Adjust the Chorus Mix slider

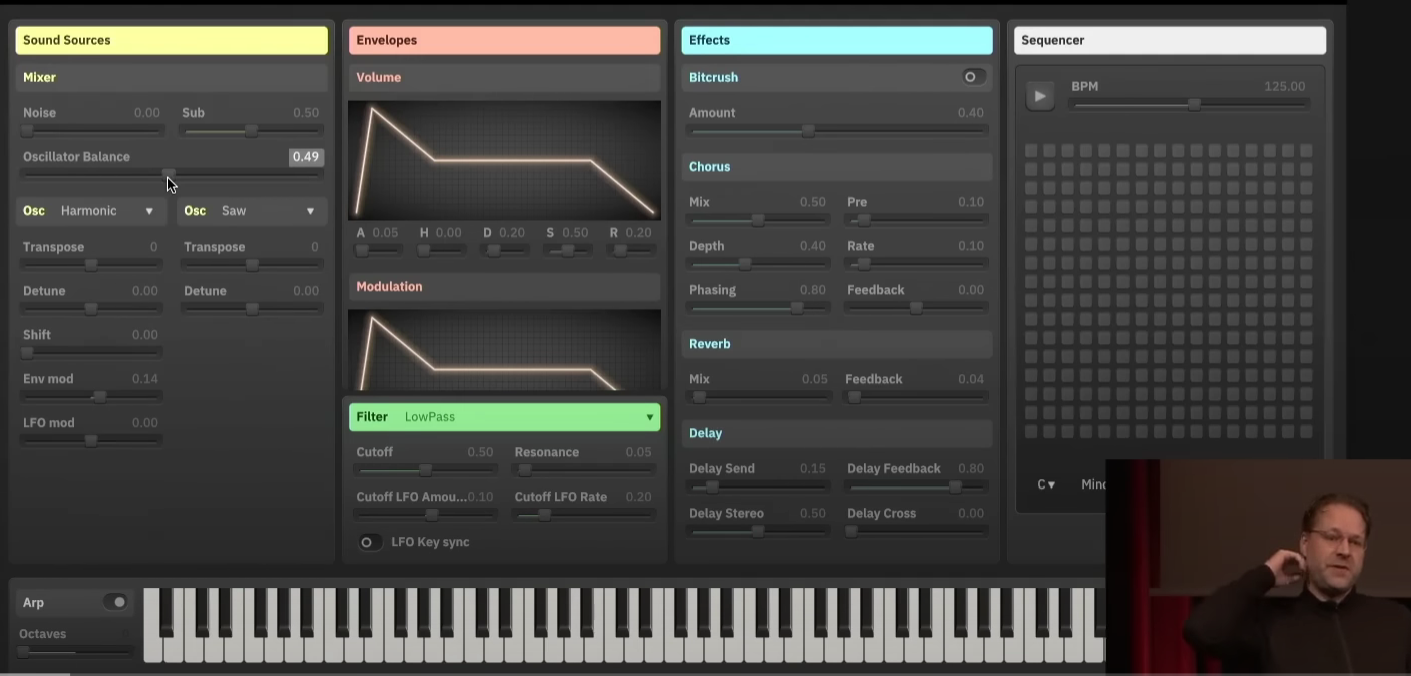(x=758, y=220)
